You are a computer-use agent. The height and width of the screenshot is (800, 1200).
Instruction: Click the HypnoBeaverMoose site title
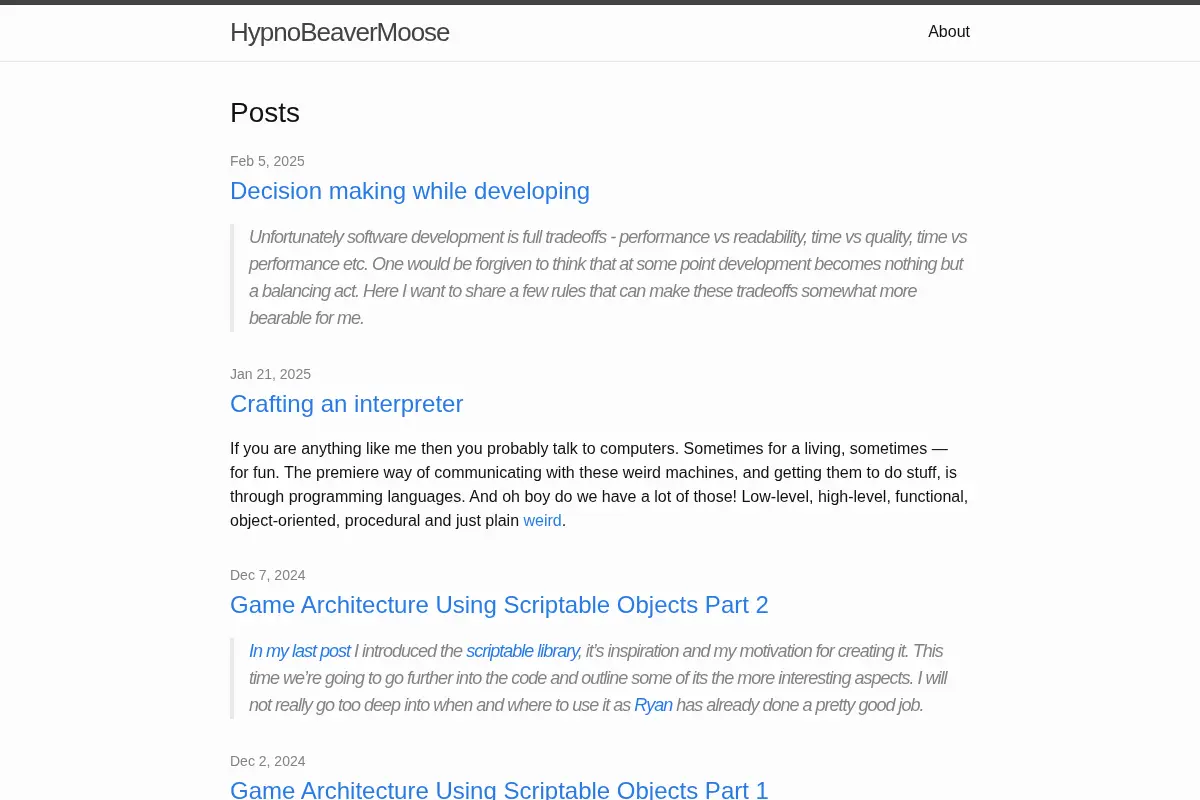click(339, 32)
